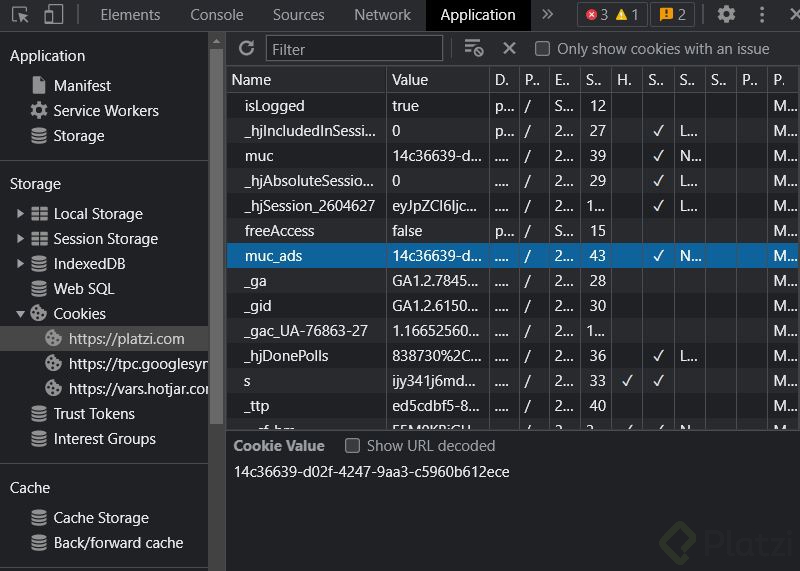
Task: Click the cookie Filter input field
Action: 354,48
